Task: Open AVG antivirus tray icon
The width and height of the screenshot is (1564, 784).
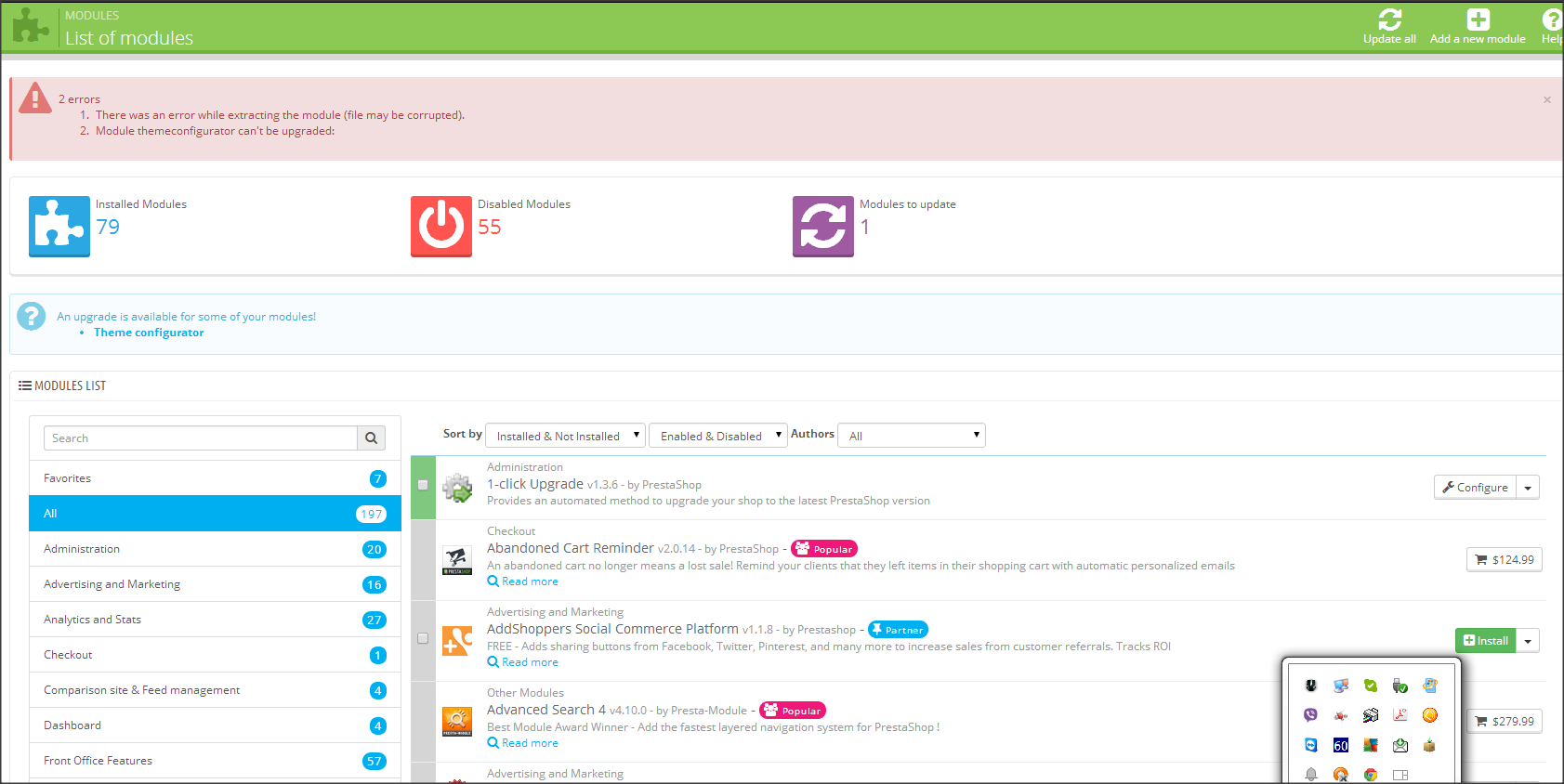Action: click(x=1371, y=745)
